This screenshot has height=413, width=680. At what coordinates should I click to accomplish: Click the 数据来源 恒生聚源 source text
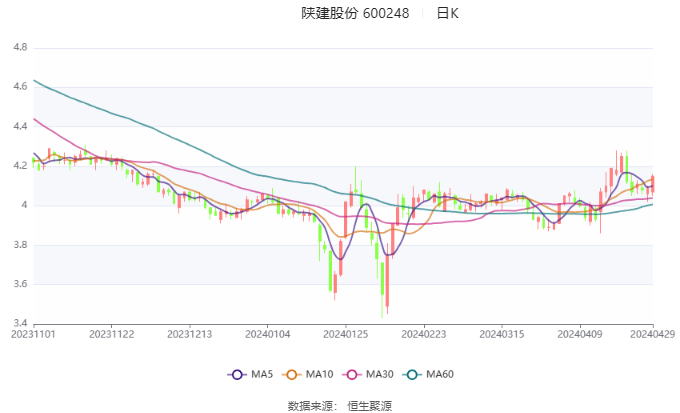[x=340, y=406]
